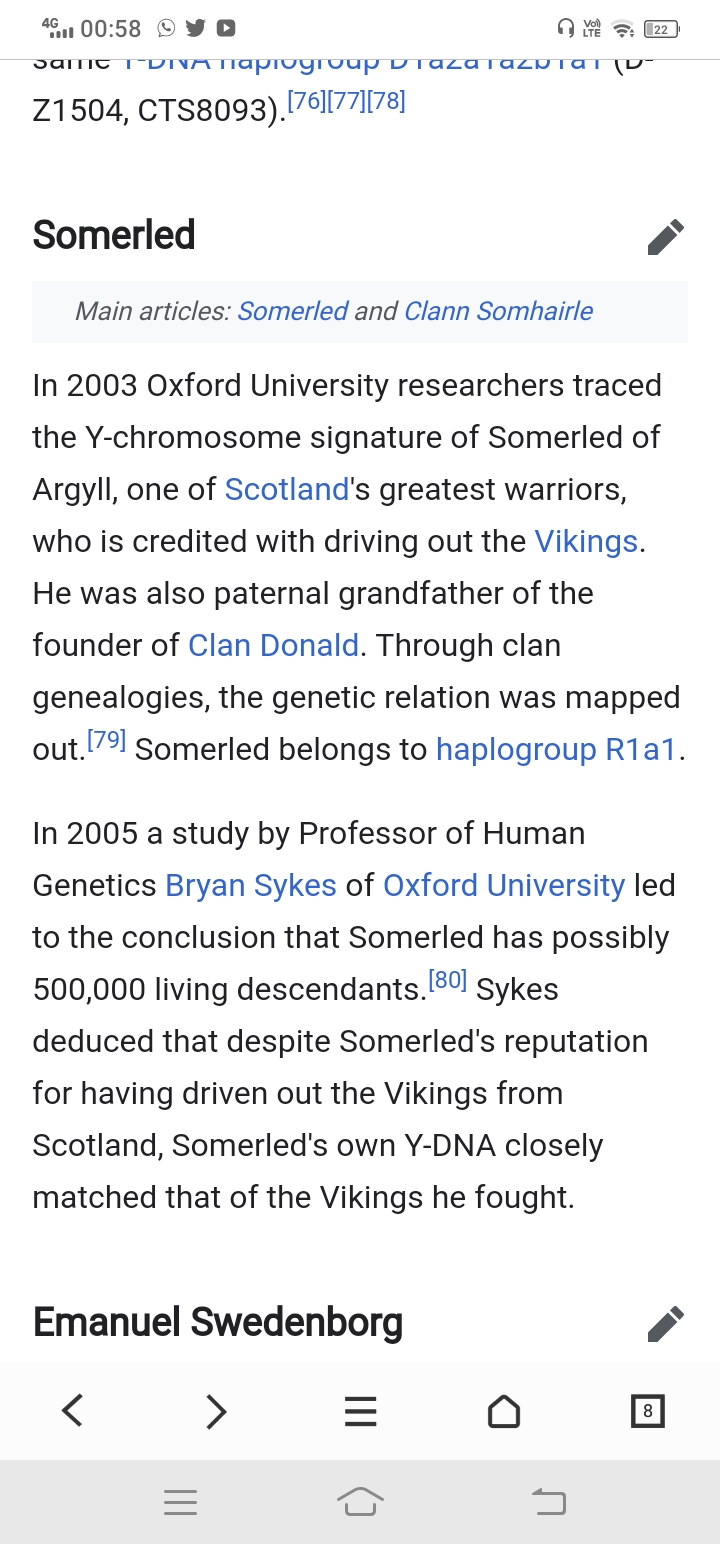Open the Oxford University link
Screen dimensions: 720x1544
tap(504, 885)
